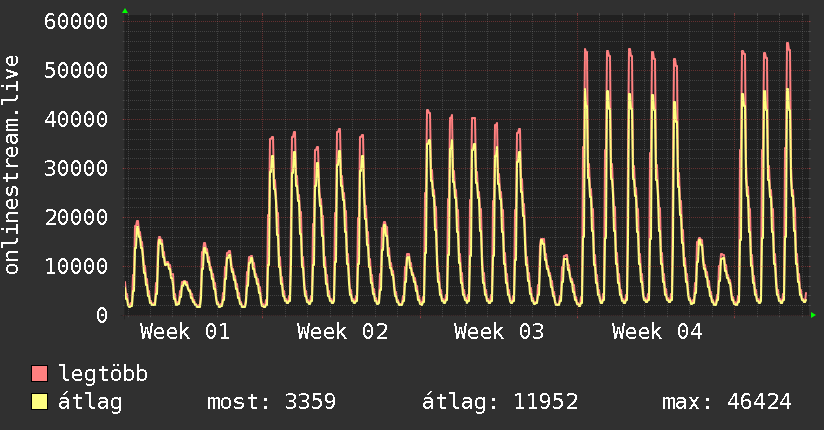
Task: Select the Week 04 axis label
Action: (x=657, y=332)
